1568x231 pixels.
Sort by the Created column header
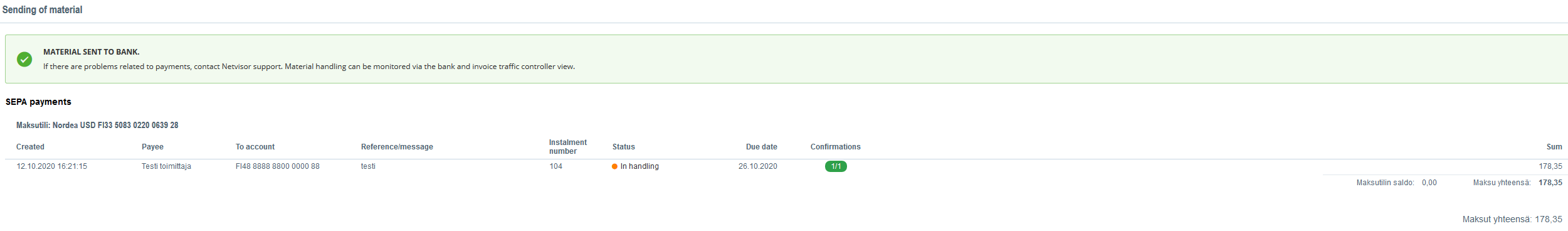[30, 147]
